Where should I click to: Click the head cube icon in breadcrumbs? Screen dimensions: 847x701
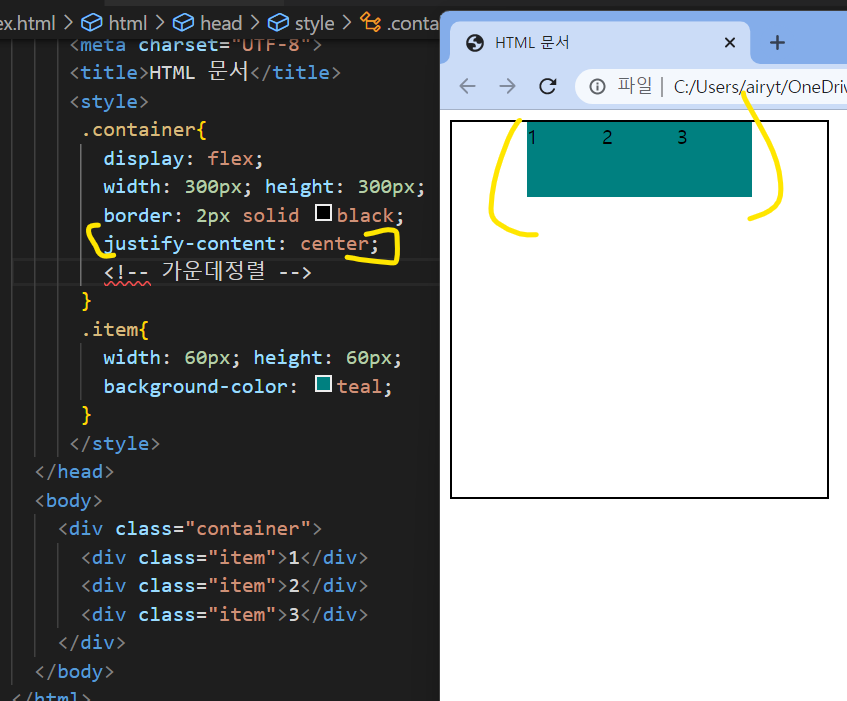coord(184,23)
